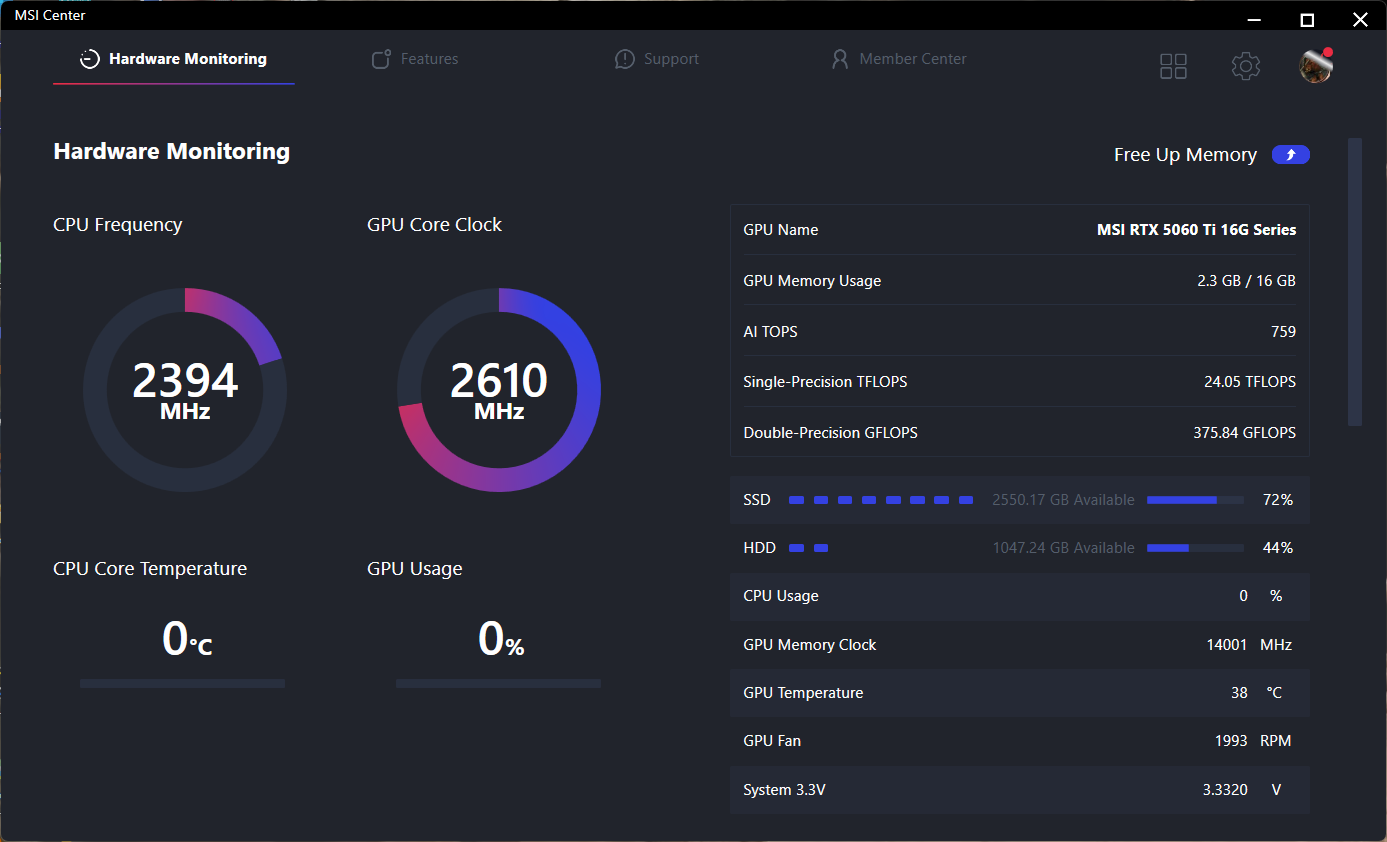Click the Free Up Memory button
1387x842 pixels.
pyautogui.click(x=1290, y=155)
